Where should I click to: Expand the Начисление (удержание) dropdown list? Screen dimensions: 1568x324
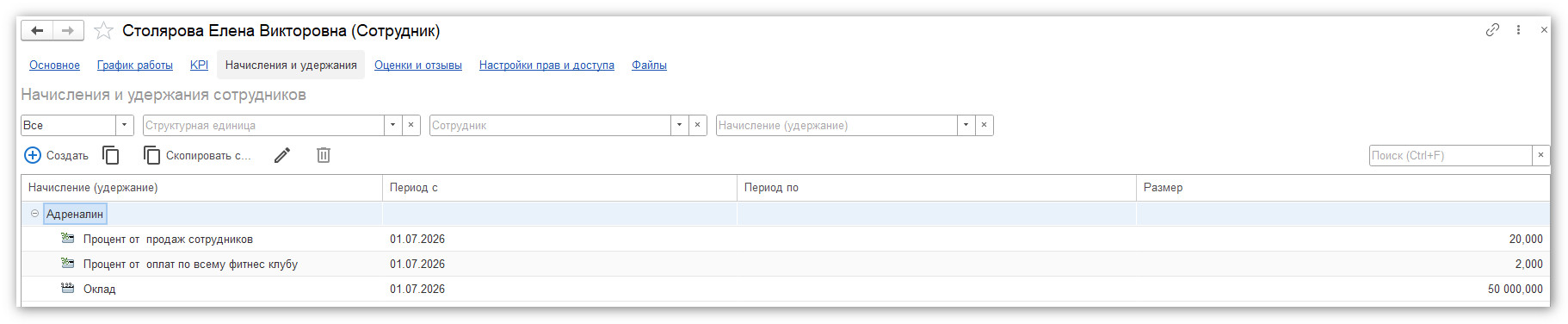click(966, 126)
